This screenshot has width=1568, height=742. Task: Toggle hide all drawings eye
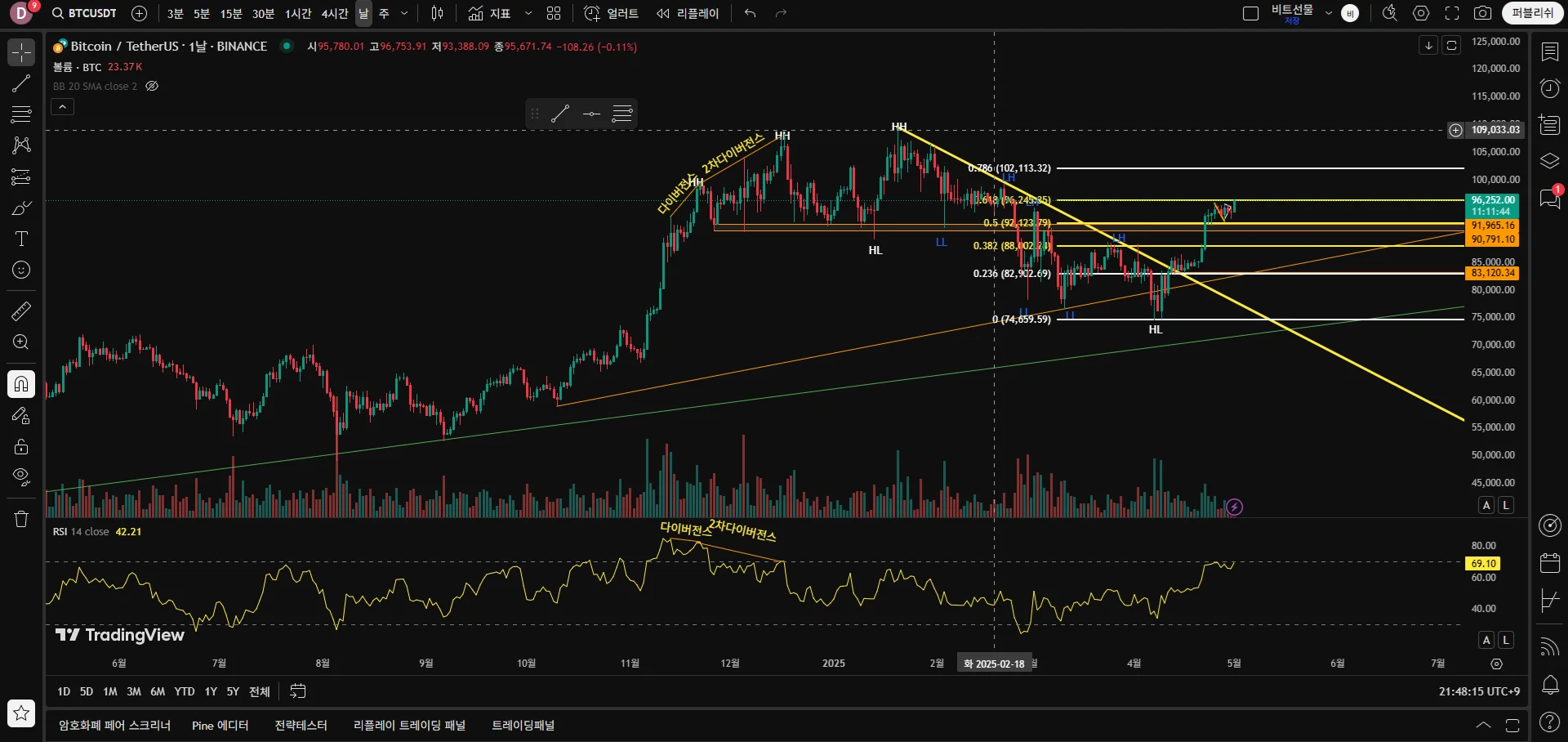[21, 477]
